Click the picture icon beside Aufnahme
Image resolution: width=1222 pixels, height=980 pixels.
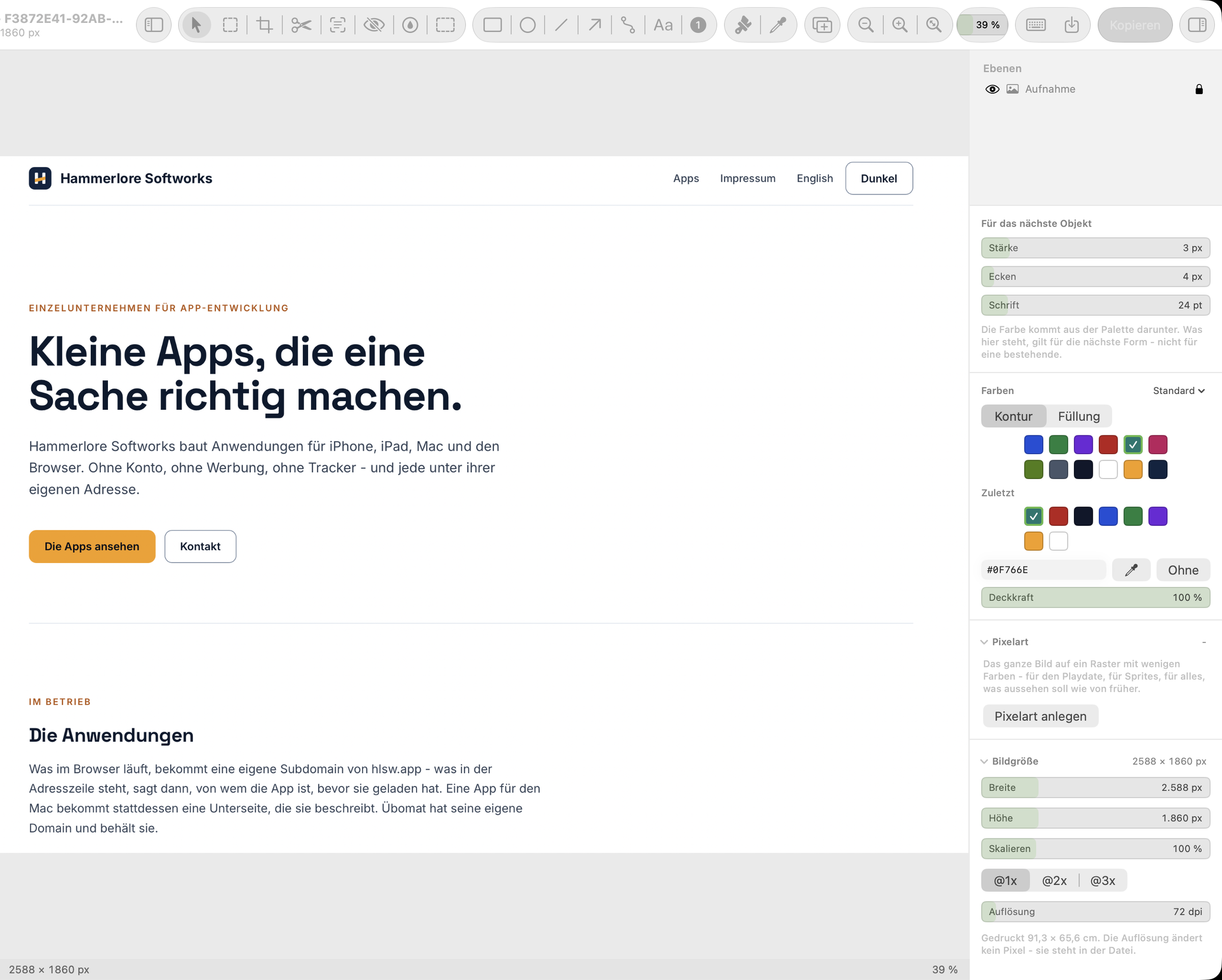pos(1012,89)
